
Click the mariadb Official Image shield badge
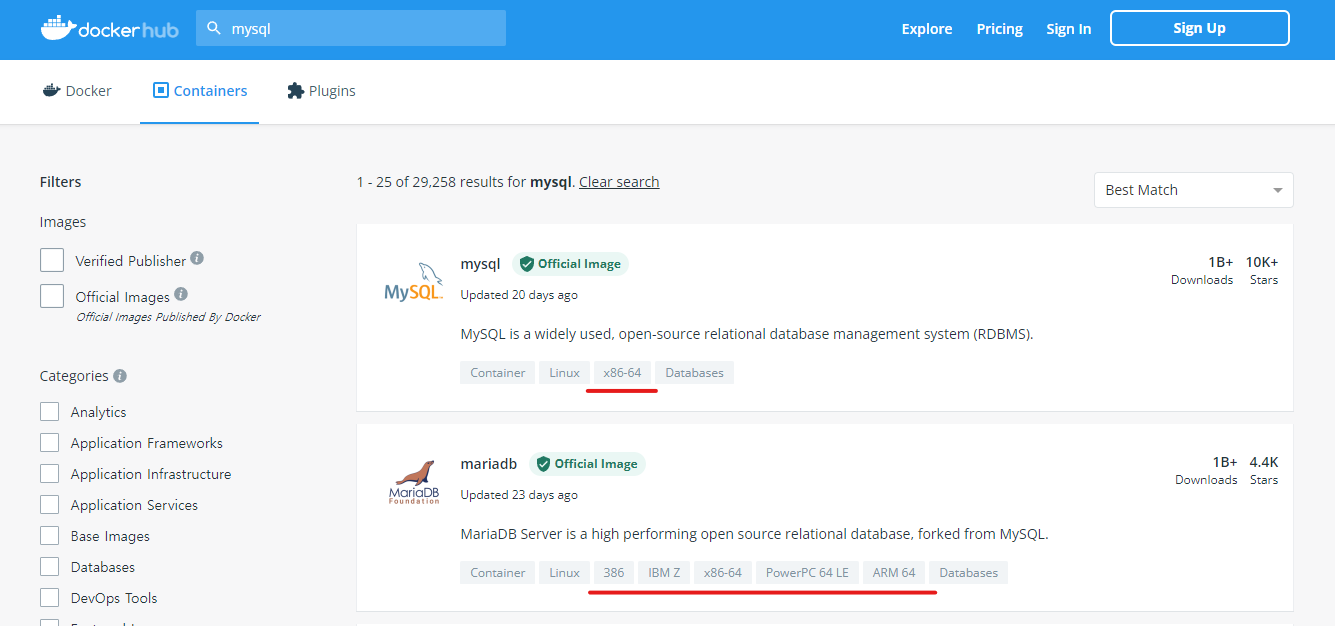(x=587, y=464)
